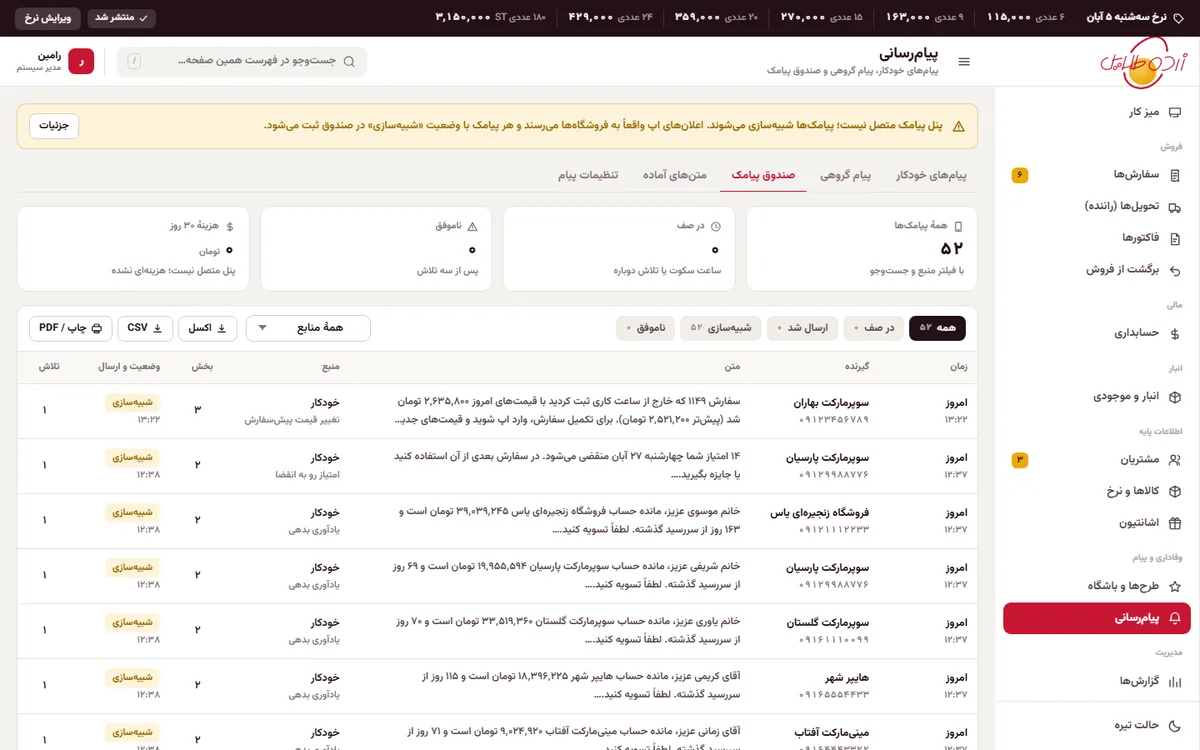Image resolution: width=1200 pixels, height=750 pixels.
Task: Open انبار و موجودی in the sidebar
Action: [x=1097, y=397]
